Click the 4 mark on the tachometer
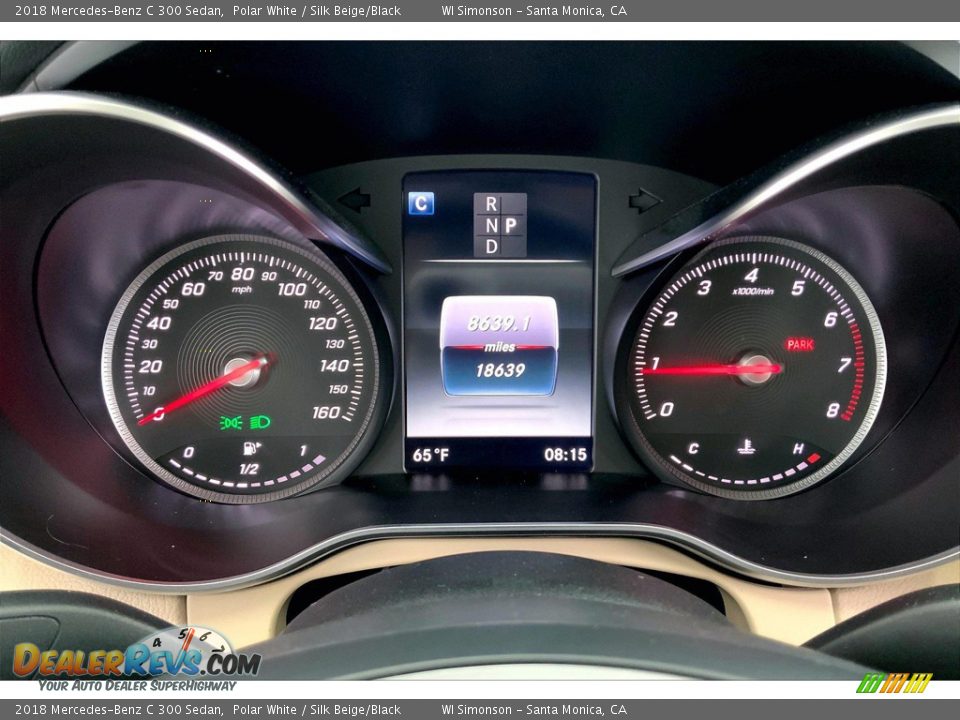Screen dimensions: 960x720 [x=752, y=276]
